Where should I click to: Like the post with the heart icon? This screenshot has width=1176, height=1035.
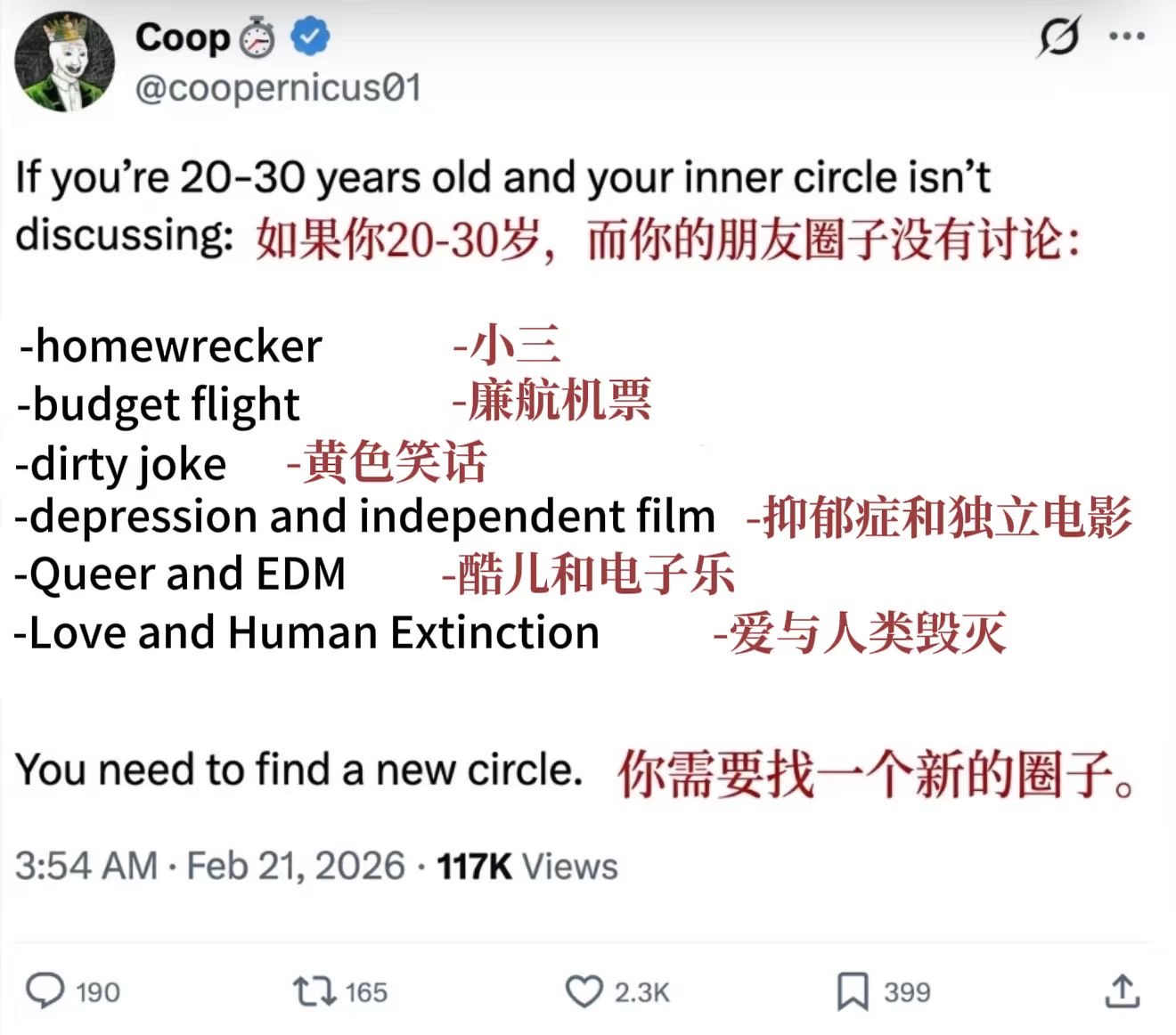click(x=584, y=990)
